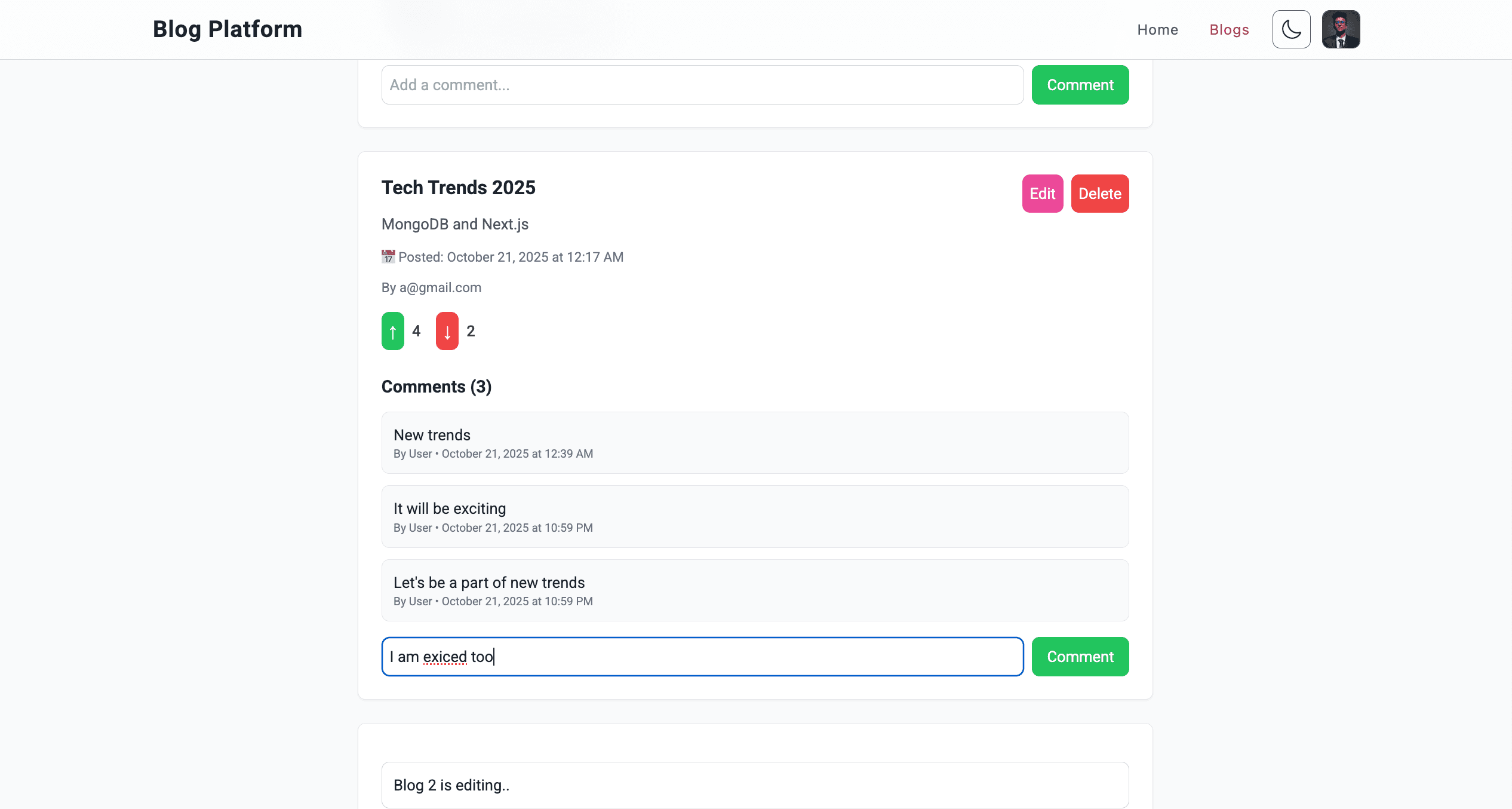Upvote the Tech Trends 2025 post

click(393, 331)
